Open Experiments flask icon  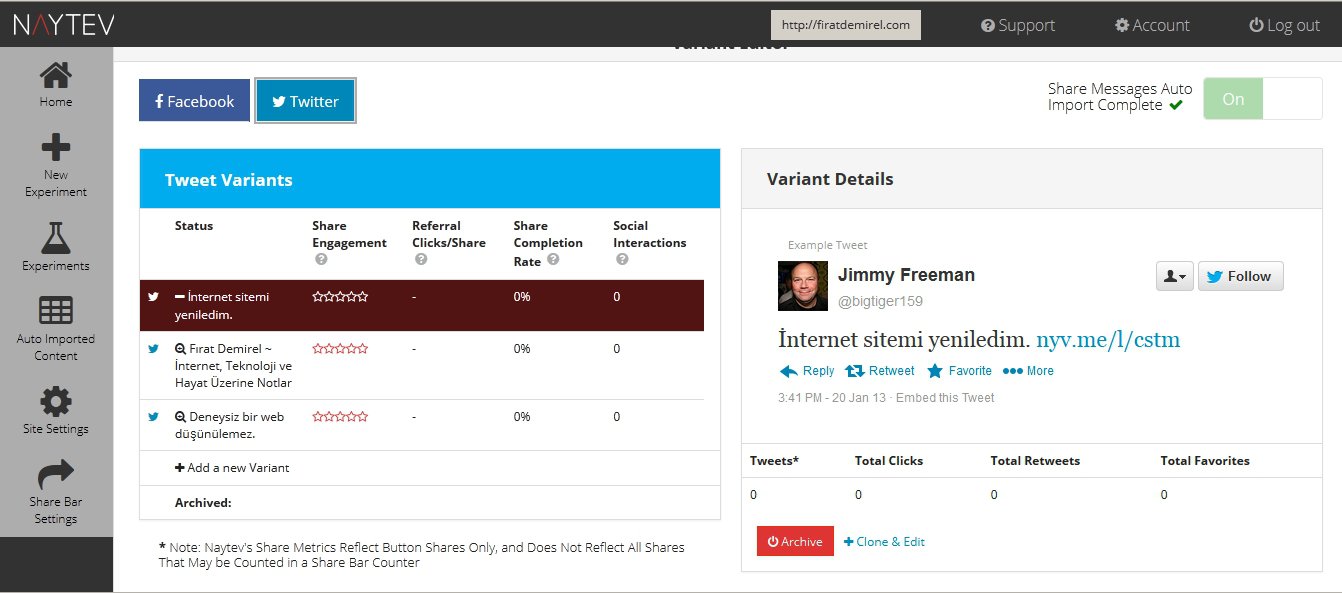(x=55, y=238)
